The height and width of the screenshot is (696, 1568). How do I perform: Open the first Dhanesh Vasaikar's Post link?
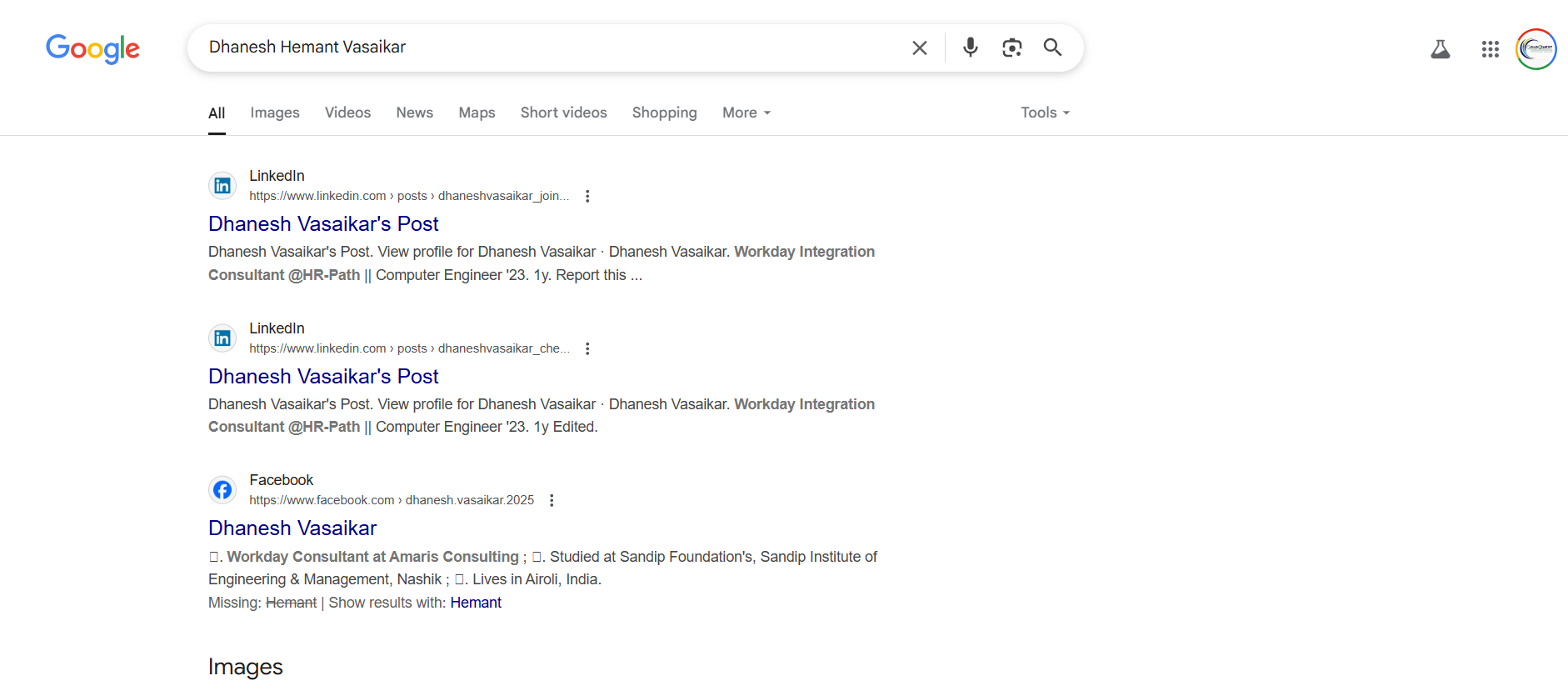pos(323,224)
